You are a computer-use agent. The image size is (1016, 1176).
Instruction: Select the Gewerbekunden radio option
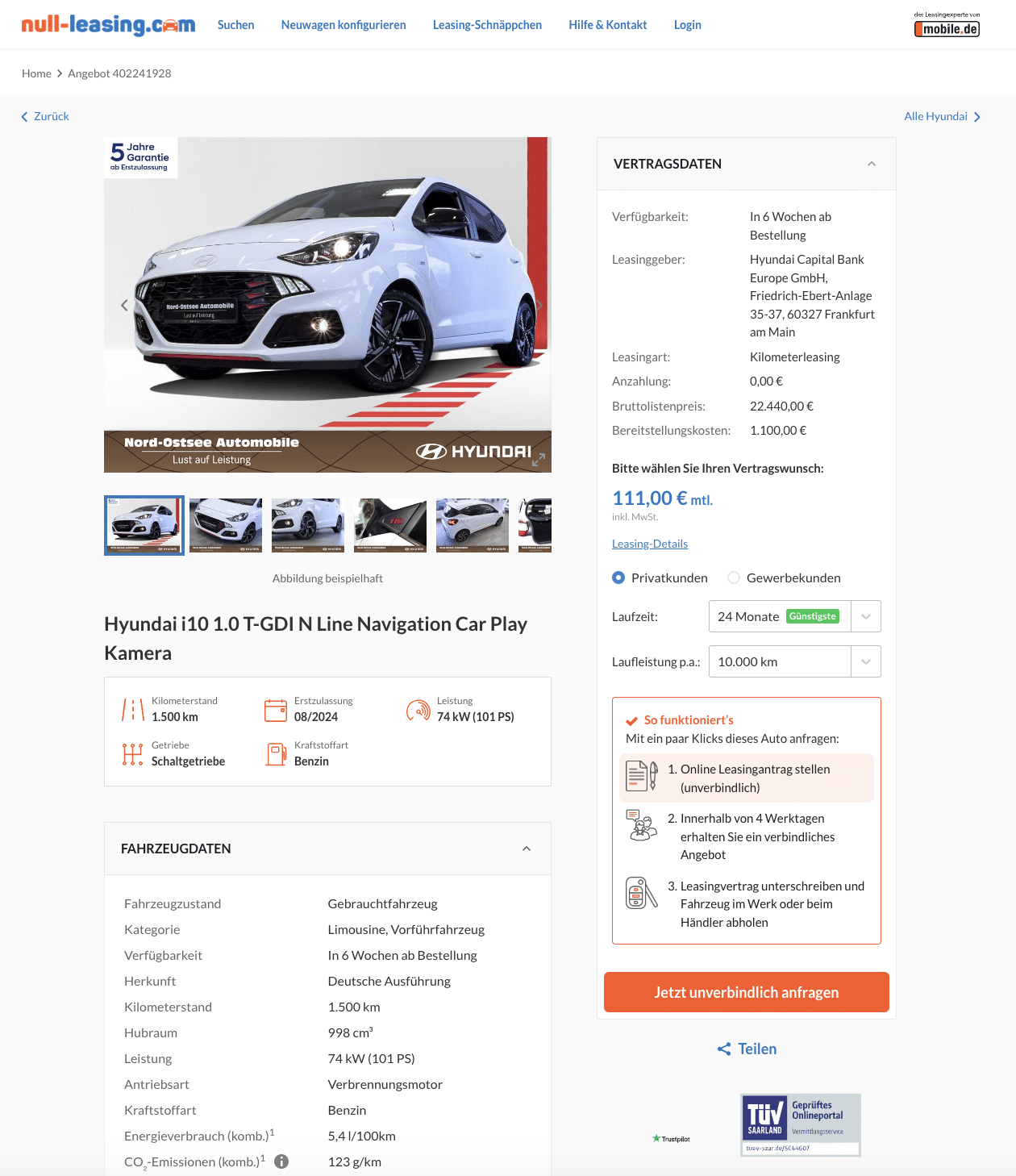[734, 578]
